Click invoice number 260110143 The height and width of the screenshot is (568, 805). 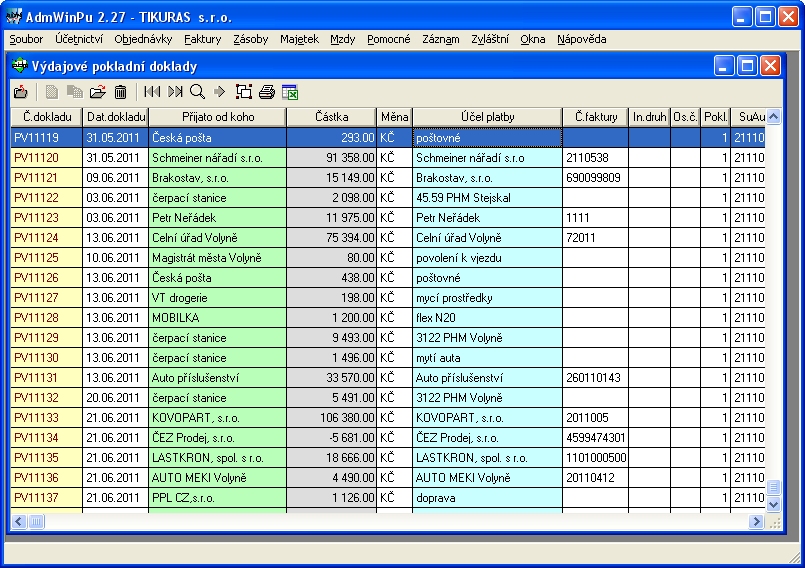click(x=596, y=378)
